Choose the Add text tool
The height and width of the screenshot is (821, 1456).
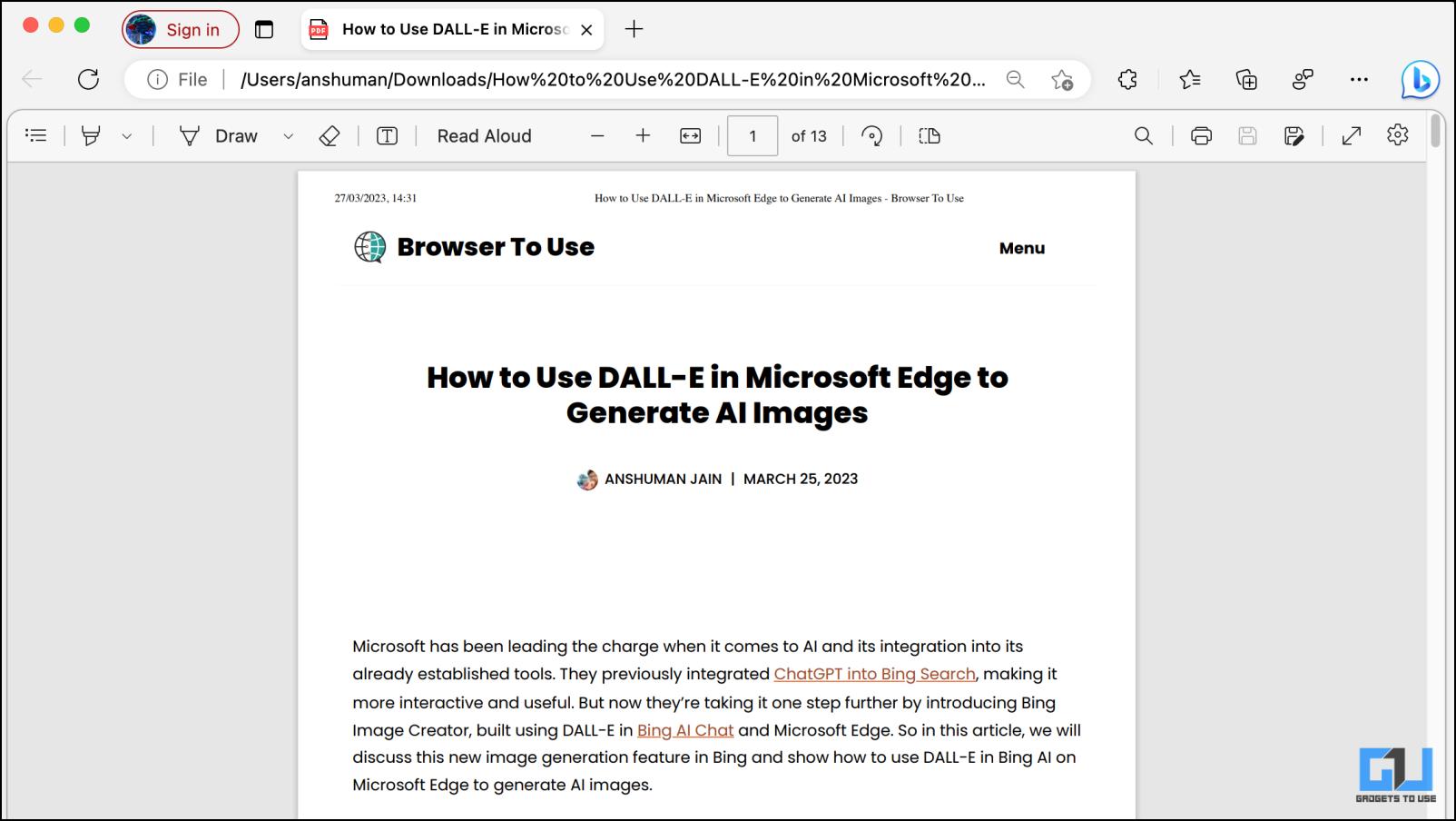point(388,136)
